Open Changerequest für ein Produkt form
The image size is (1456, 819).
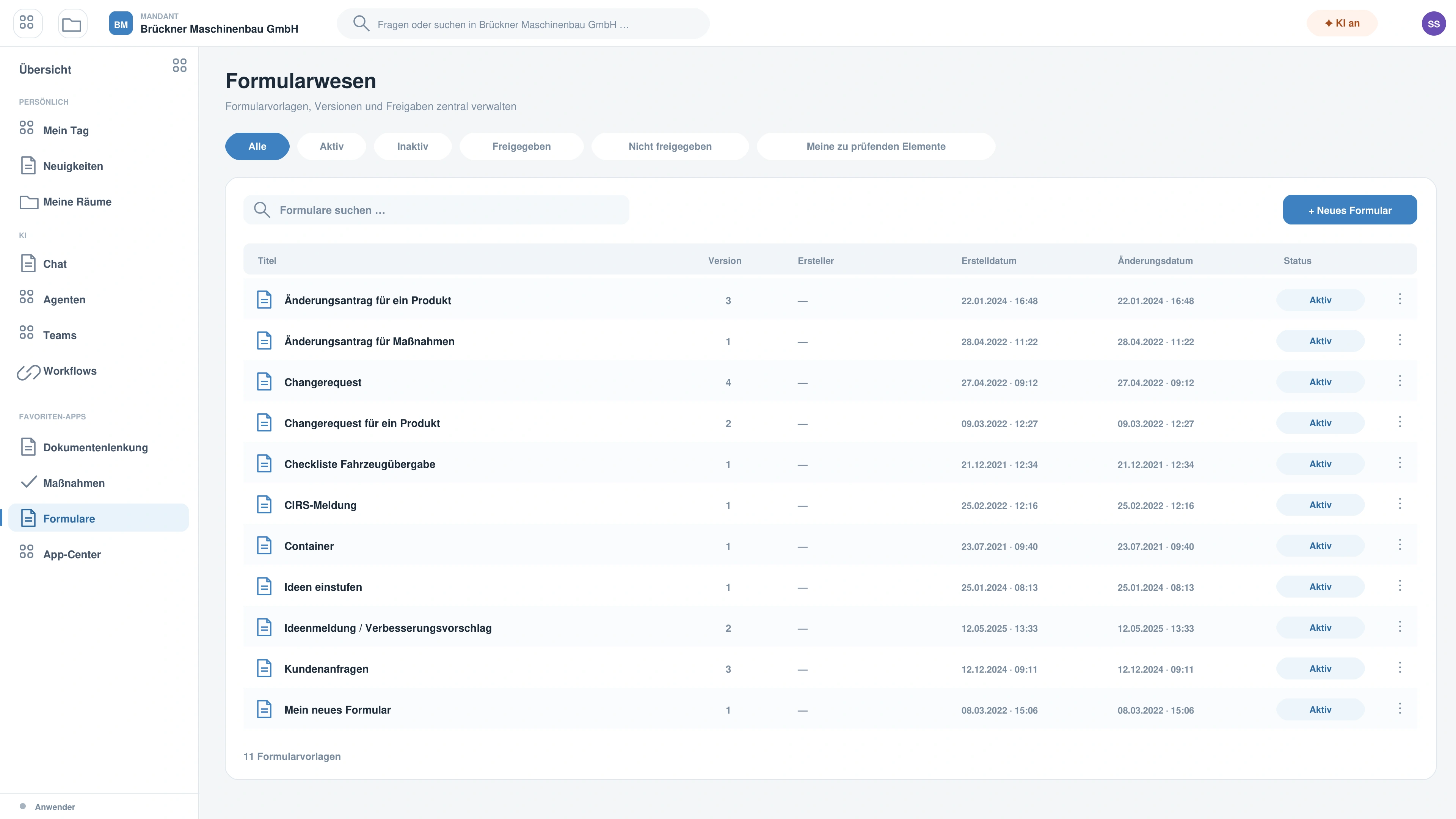362,424
